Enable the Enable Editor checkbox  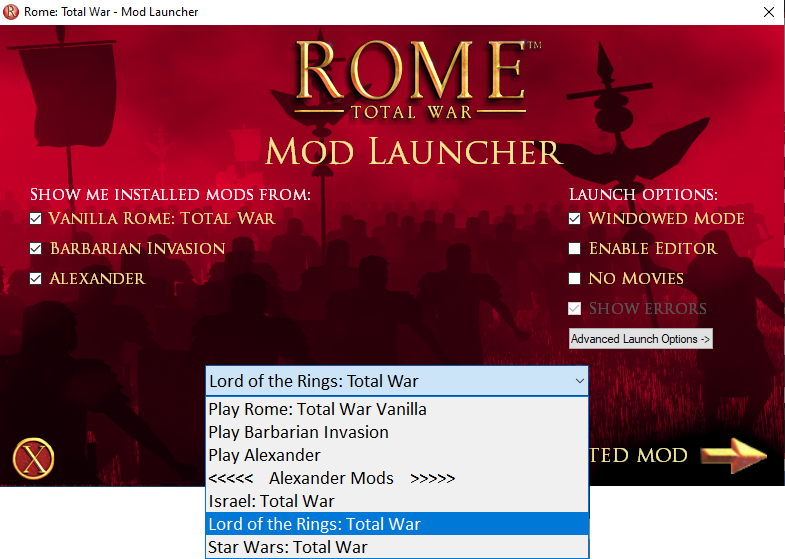(575, 249)
